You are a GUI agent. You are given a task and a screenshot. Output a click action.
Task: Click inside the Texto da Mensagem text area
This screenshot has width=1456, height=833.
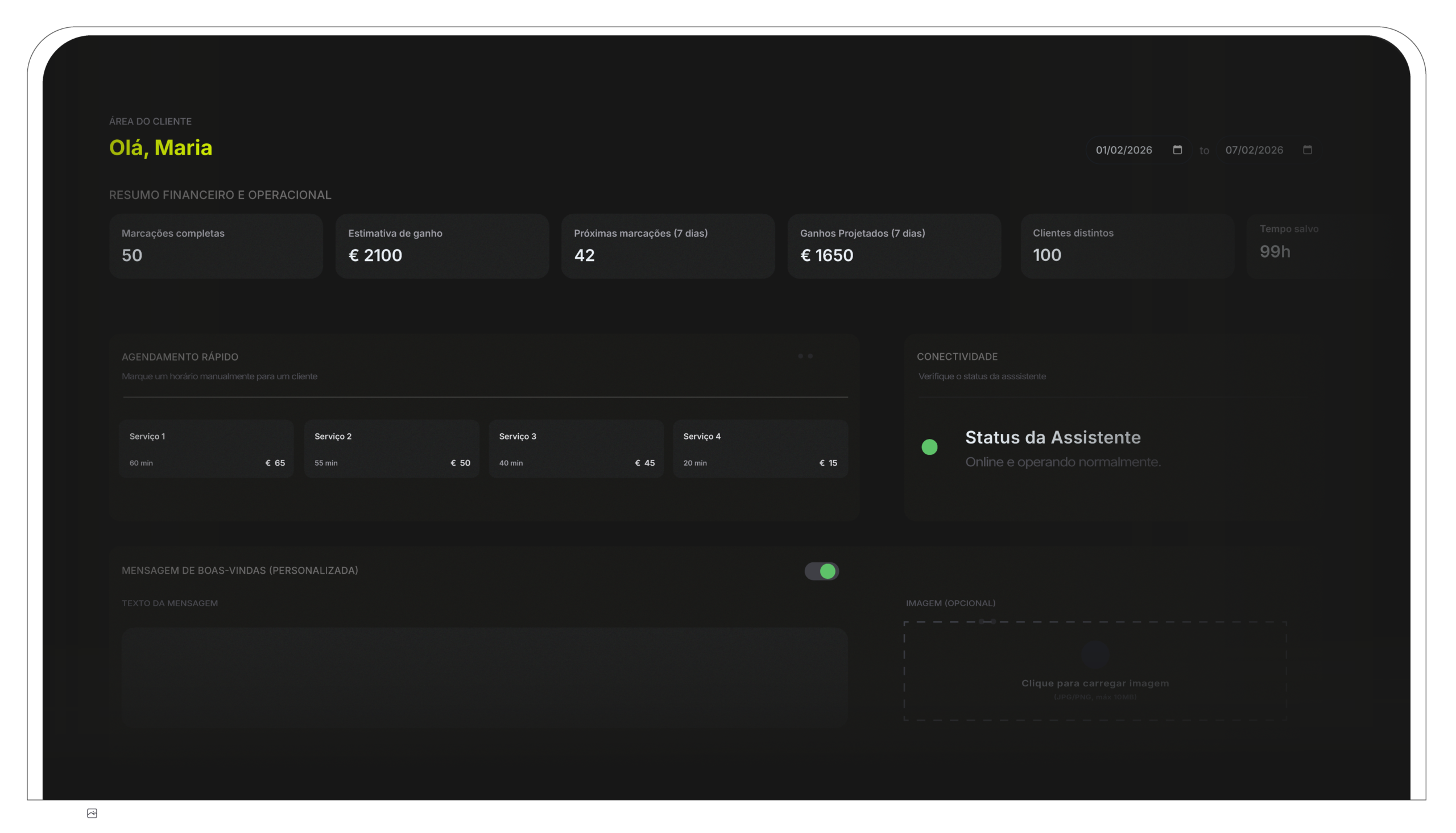(x=484, y=677)
